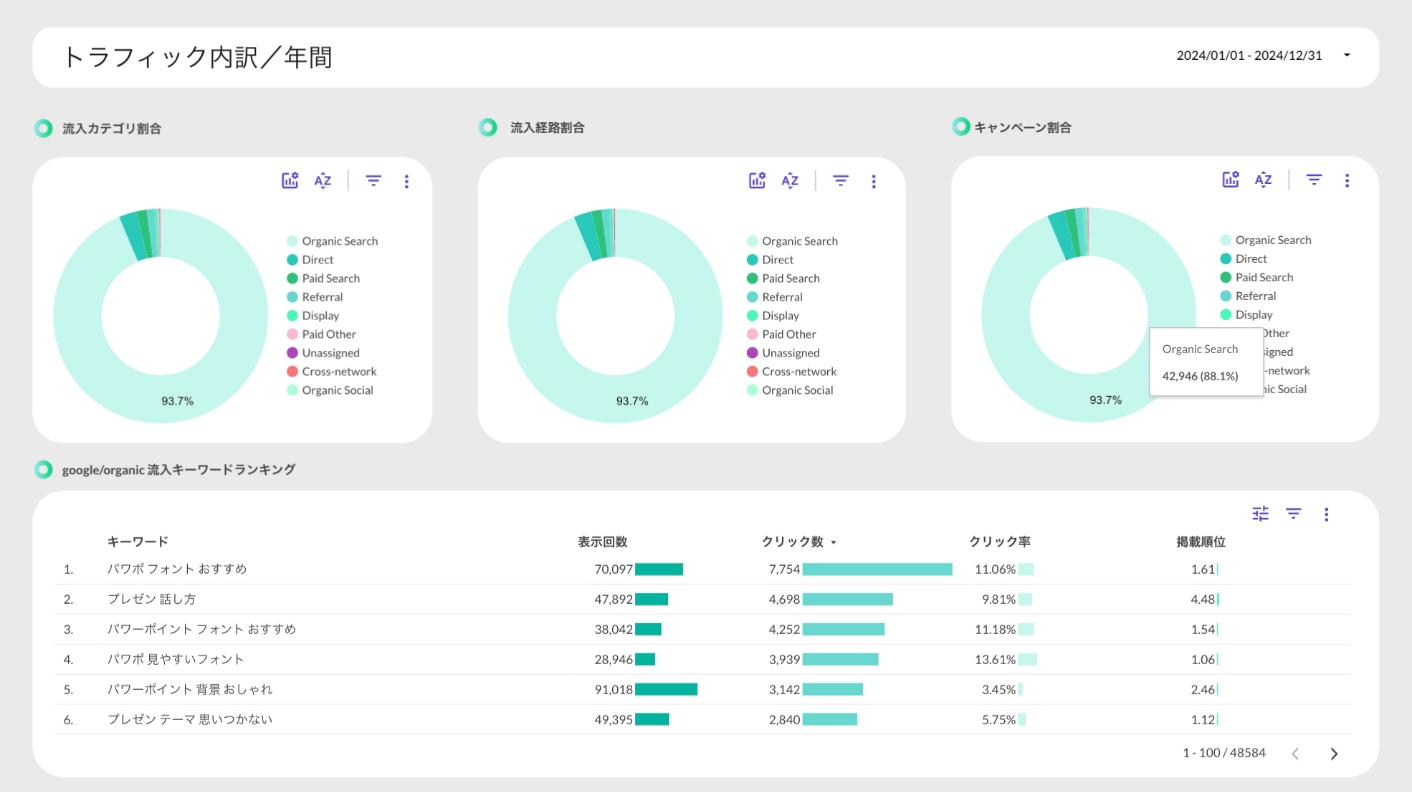Sort table by 表示回数 column header
The width and height of the screenshot is (1412, 792).
pyautogui.click(x=602, y=542)
